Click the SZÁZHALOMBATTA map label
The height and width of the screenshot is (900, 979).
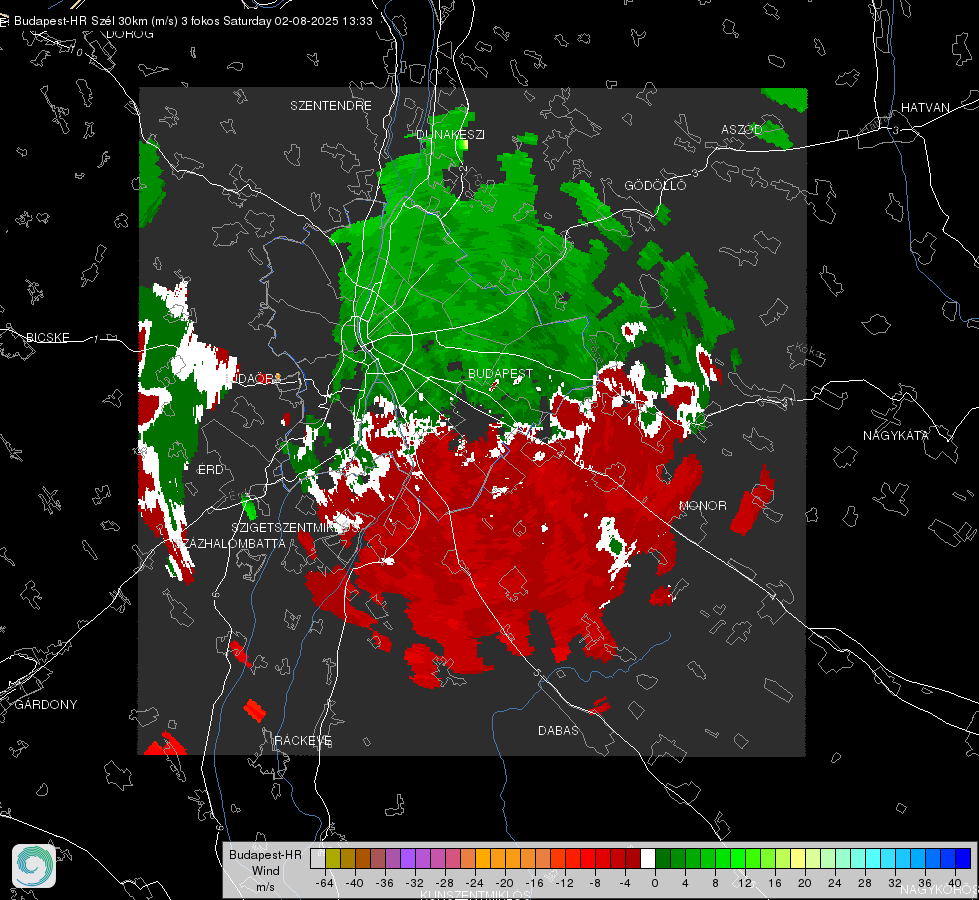pyautogui.click(x=229, y=543)
